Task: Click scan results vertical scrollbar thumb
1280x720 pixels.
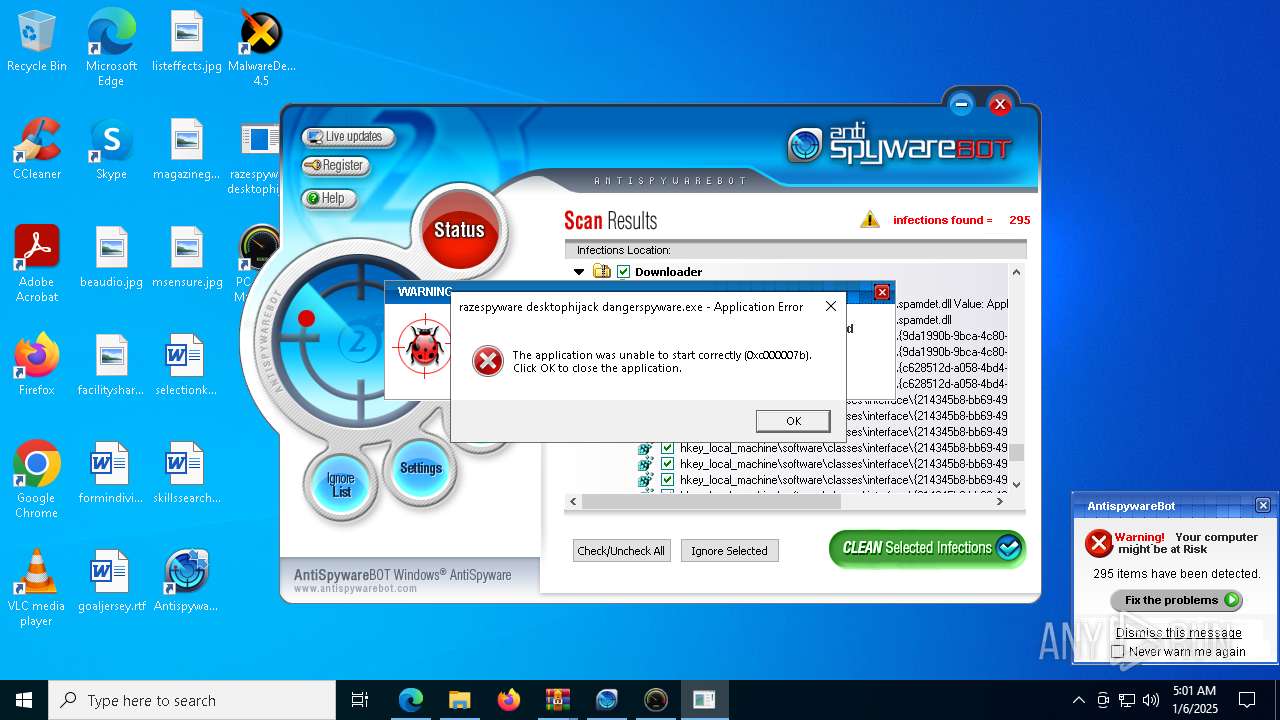Action: tap(1016, 452)
